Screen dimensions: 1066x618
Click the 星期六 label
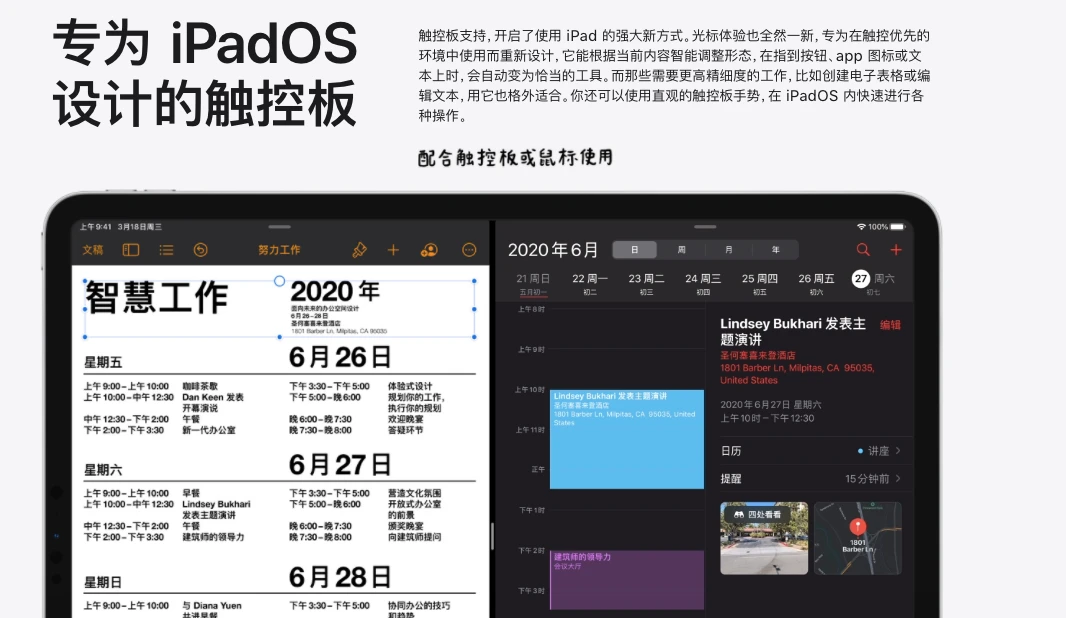(103, 470)
